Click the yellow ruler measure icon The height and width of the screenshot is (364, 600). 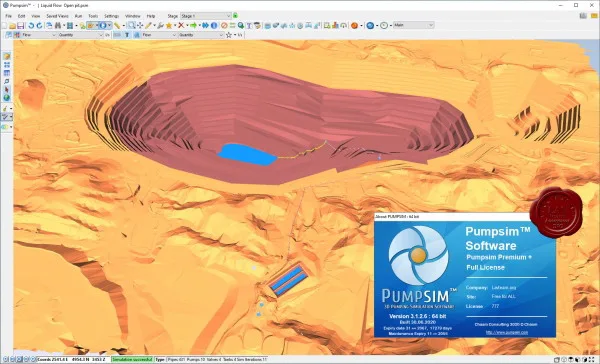click(117, 26)
